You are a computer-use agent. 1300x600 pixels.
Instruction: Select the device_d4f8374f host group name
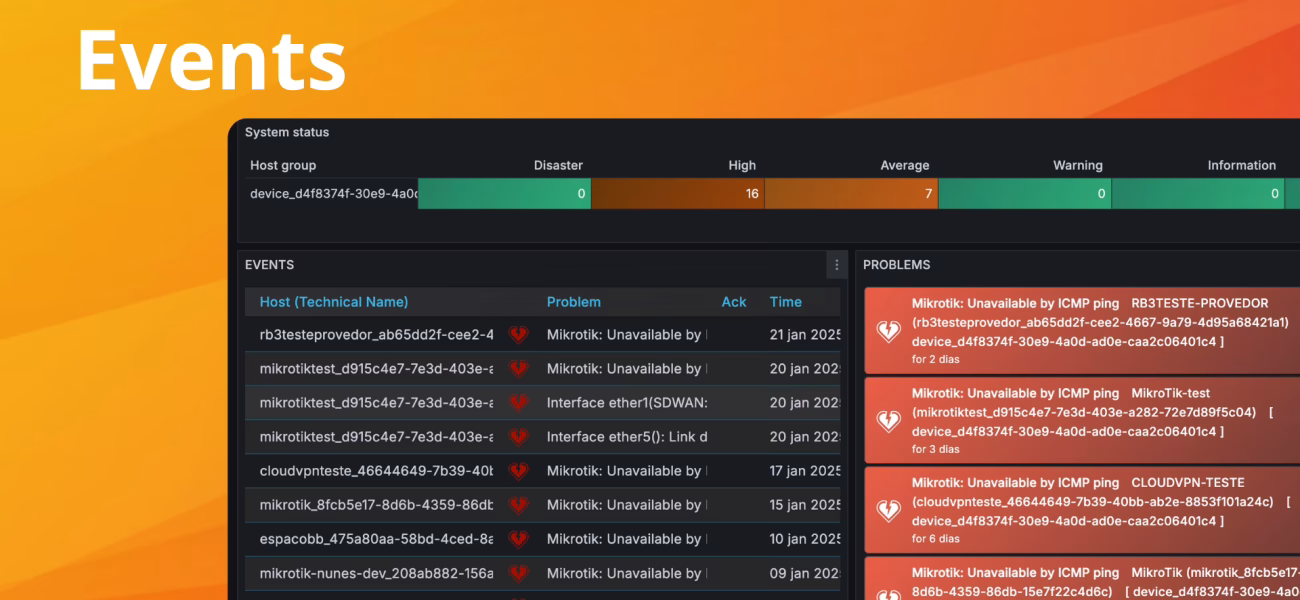click(333, 194)
